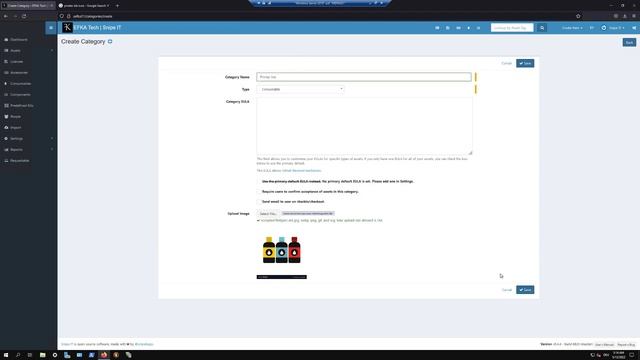Click the Reports chart icon in sidebar
The width and height of the screenshot is (640, 360).
click(6, 150)
